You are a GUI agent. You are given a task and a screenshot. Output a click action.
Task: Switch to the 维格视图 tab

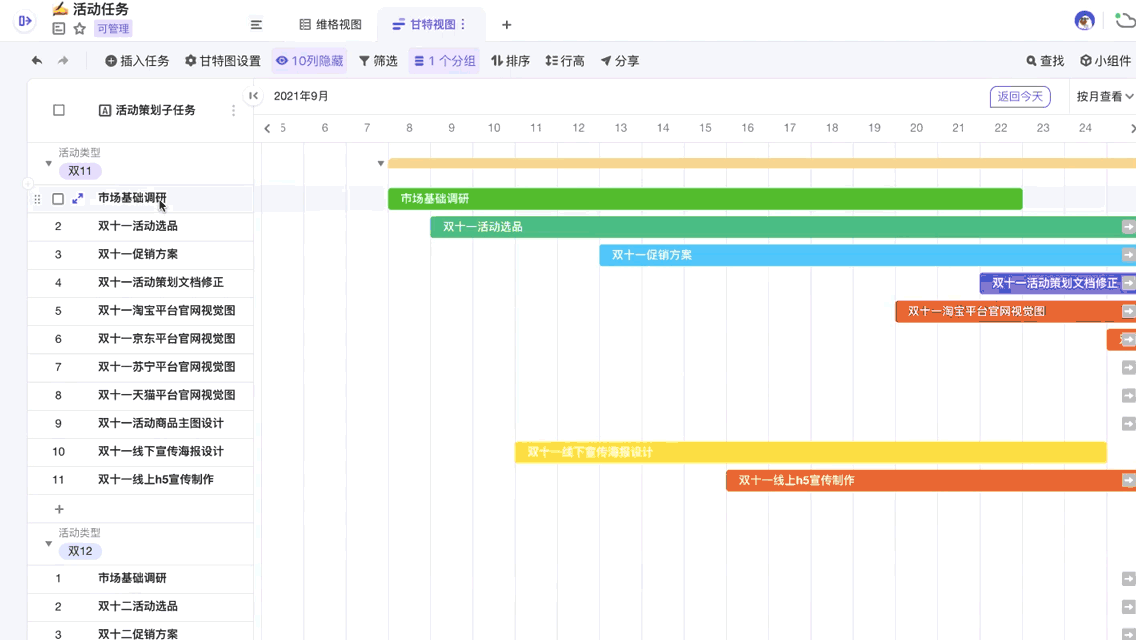330,25
